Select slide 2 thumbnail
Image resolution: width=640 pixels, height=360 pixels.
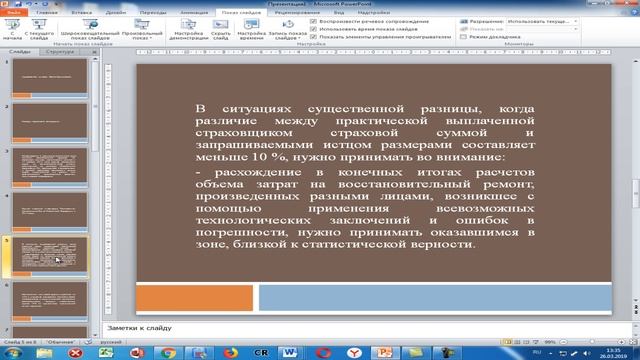click(50, 123)
